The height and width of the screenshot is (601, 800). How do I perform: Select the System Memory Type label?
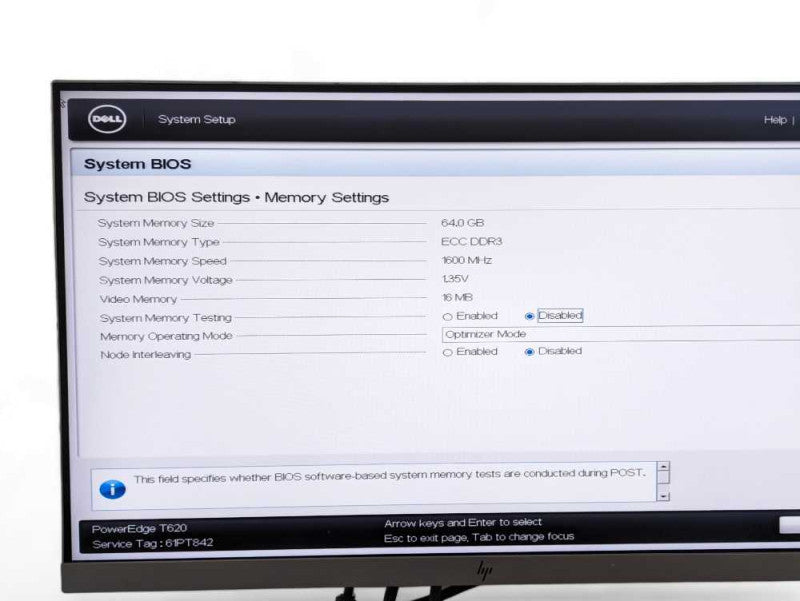pos(159,242)
